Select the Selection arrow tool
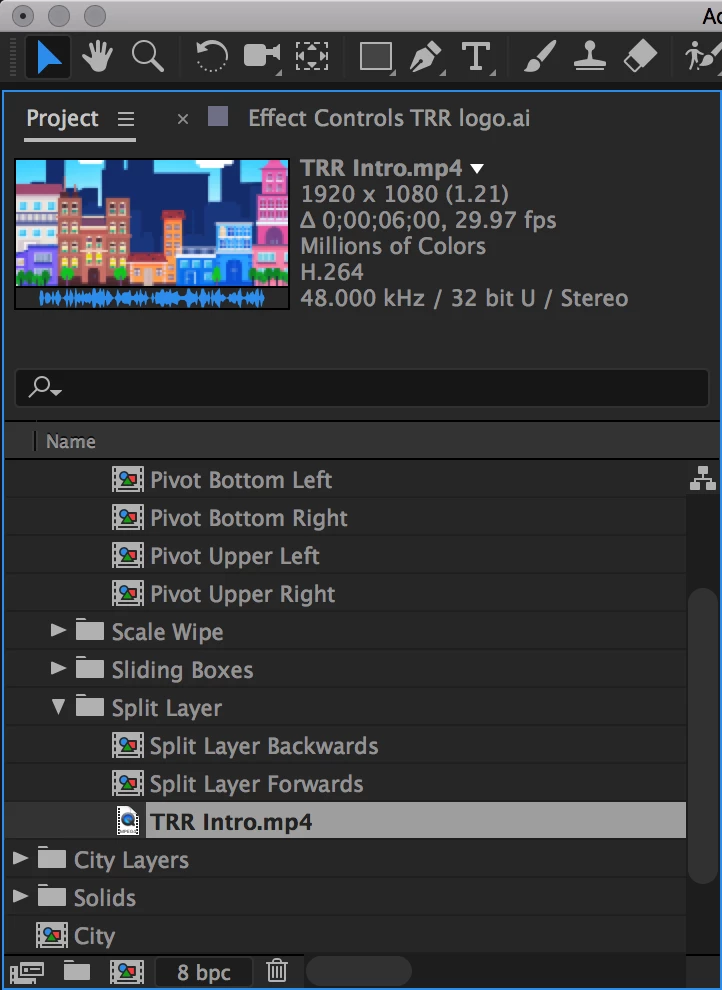 (48, 57)
